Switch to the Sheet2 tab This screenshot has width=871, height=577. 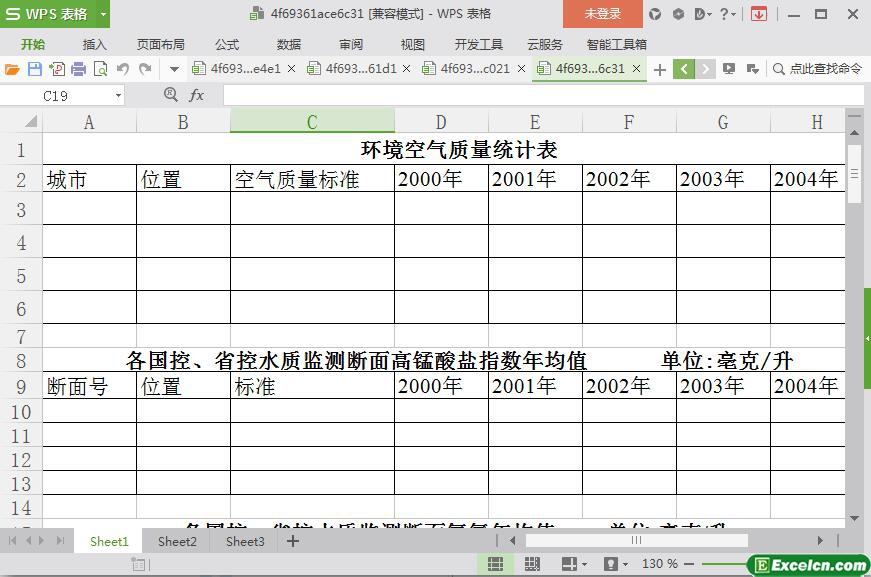coord(177,541)
